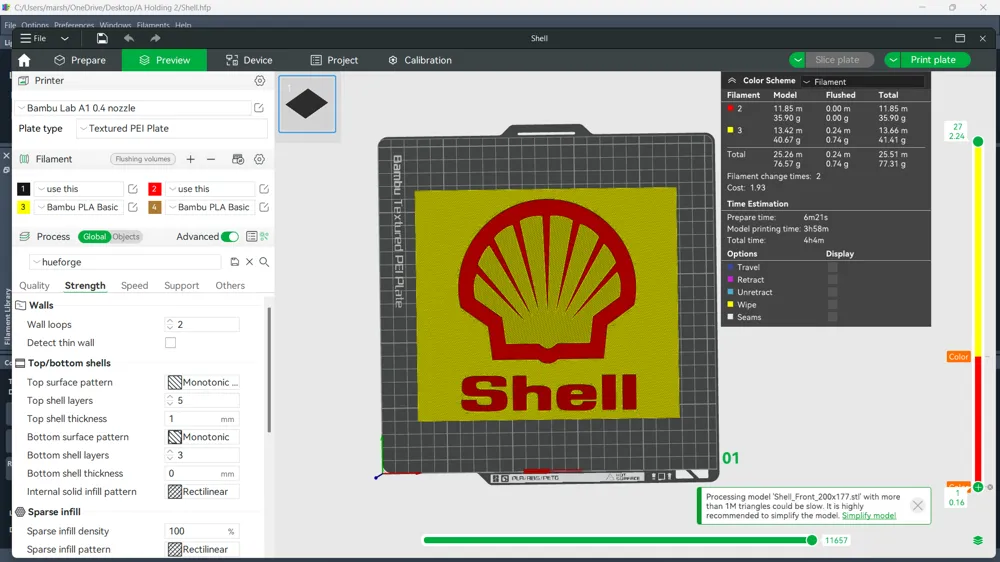Image resolution: width=1000 pixels, height=562 pixels.
Task: Edit filament 3 Bambu PLA Basic preset
Action: (x=133, y=207)
